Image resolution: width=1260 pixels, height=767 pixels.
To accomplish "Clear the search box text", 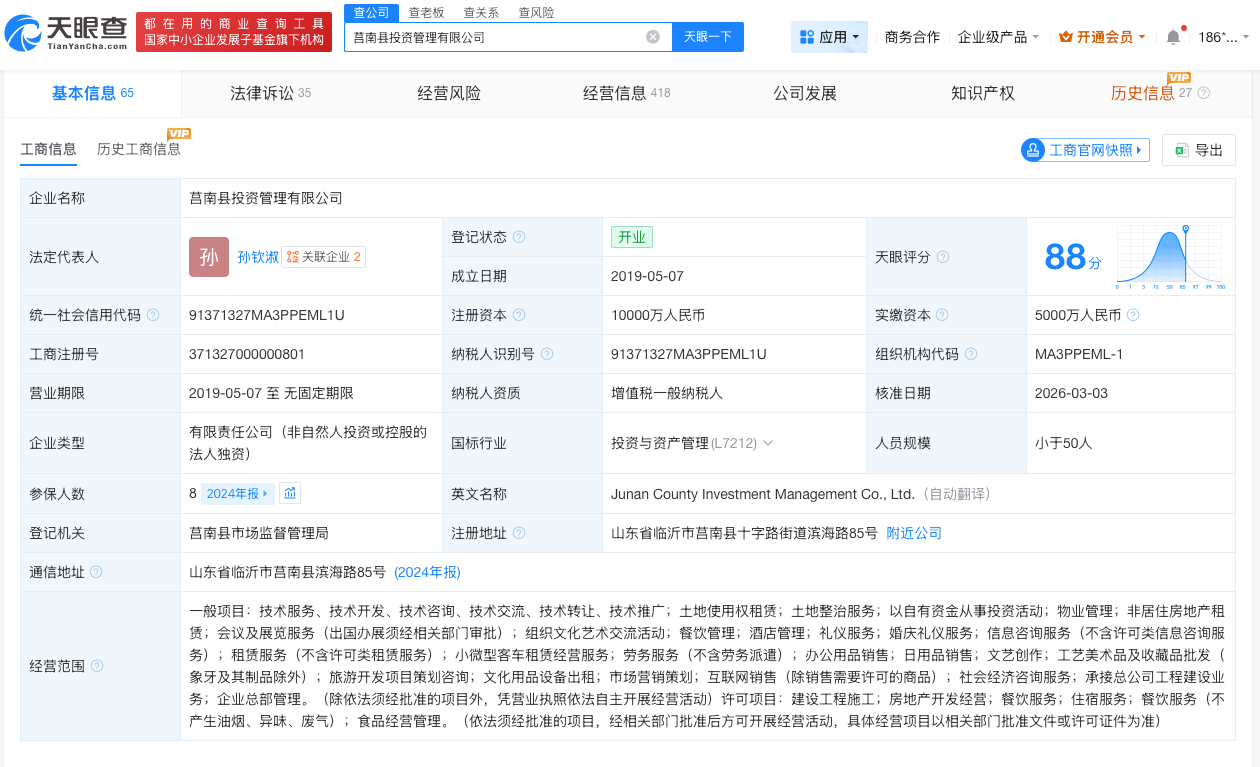I will point(653,37).
